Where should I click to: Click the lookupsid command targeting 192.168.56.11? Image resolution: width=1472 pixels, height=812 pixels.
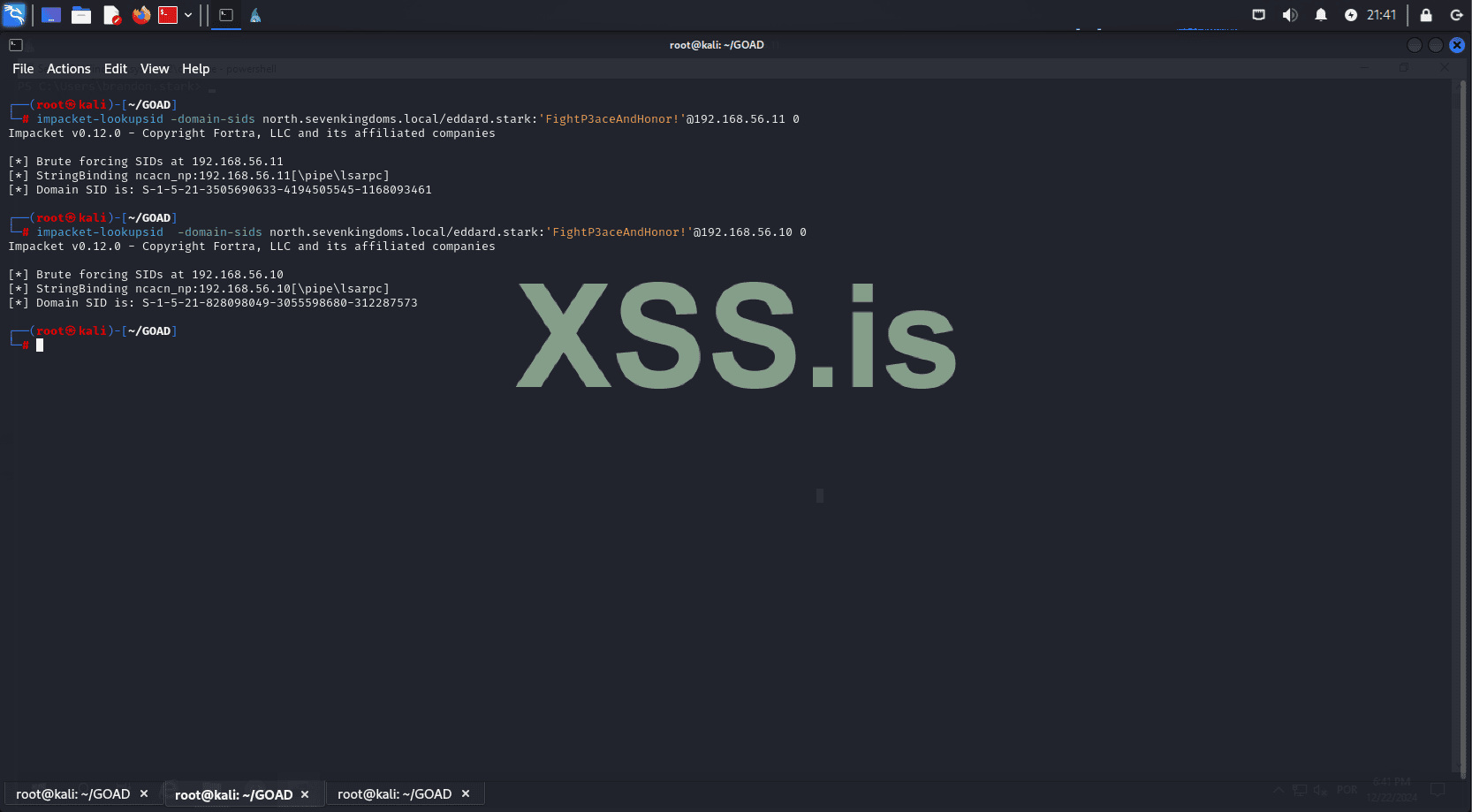[418, 119]
